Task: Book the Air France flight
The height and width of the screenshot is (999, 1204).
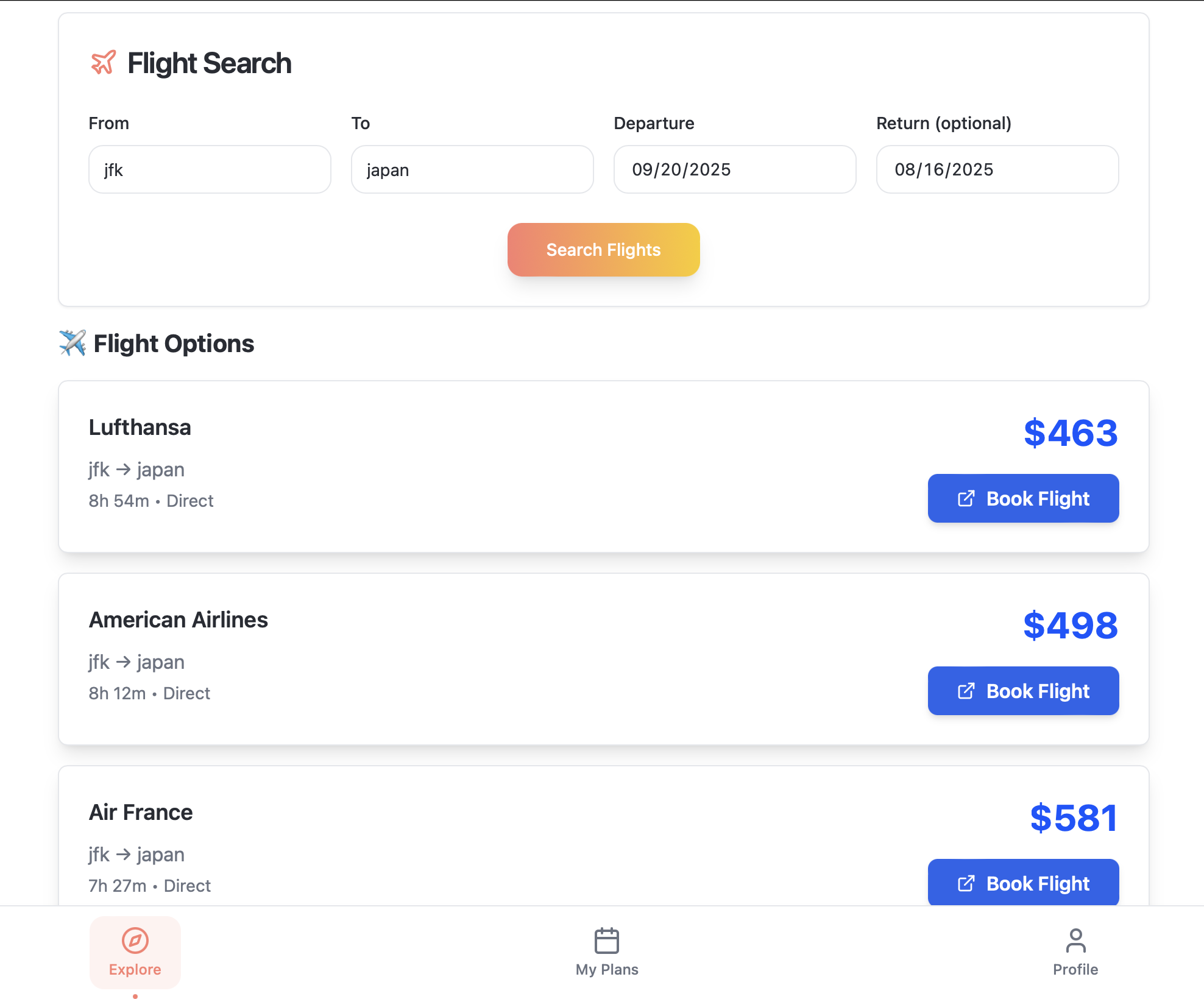Action: click(1023, 883)
